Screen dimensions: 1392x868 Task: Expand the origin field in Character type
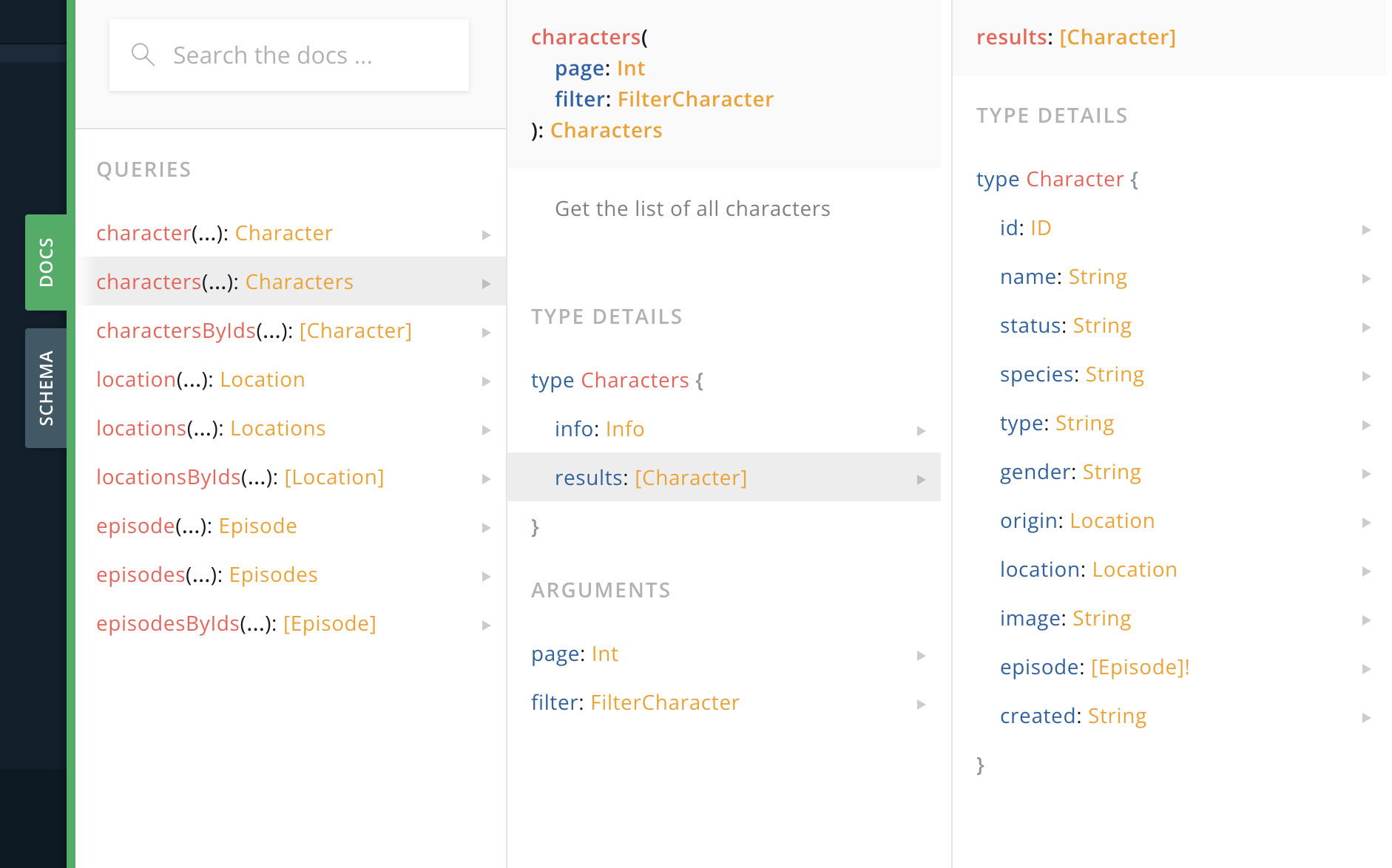(x=1365, y=521)
